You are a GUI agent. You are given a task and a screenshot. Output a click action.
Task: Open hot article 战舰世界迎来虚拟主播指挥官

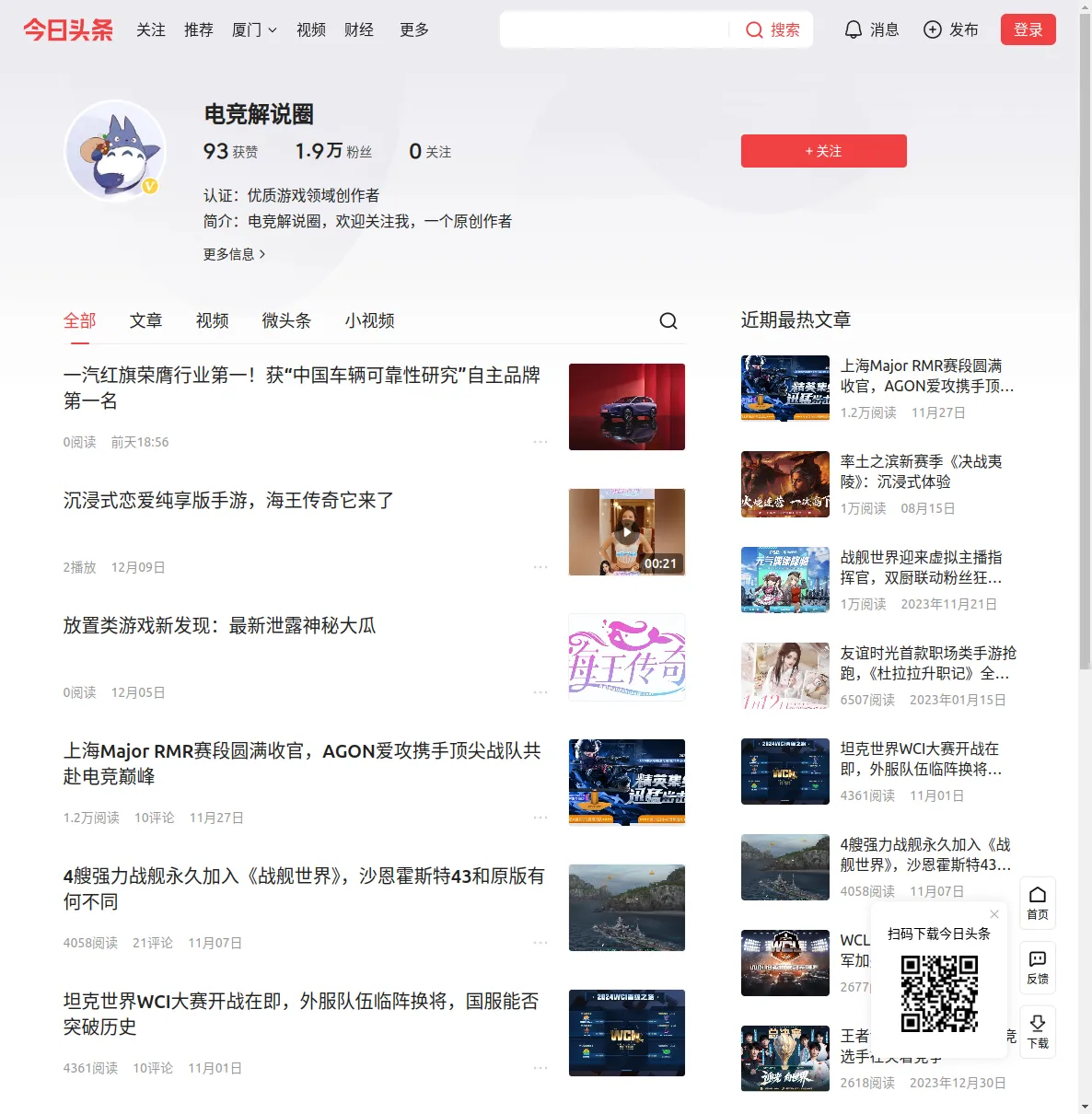pos(921,567)
